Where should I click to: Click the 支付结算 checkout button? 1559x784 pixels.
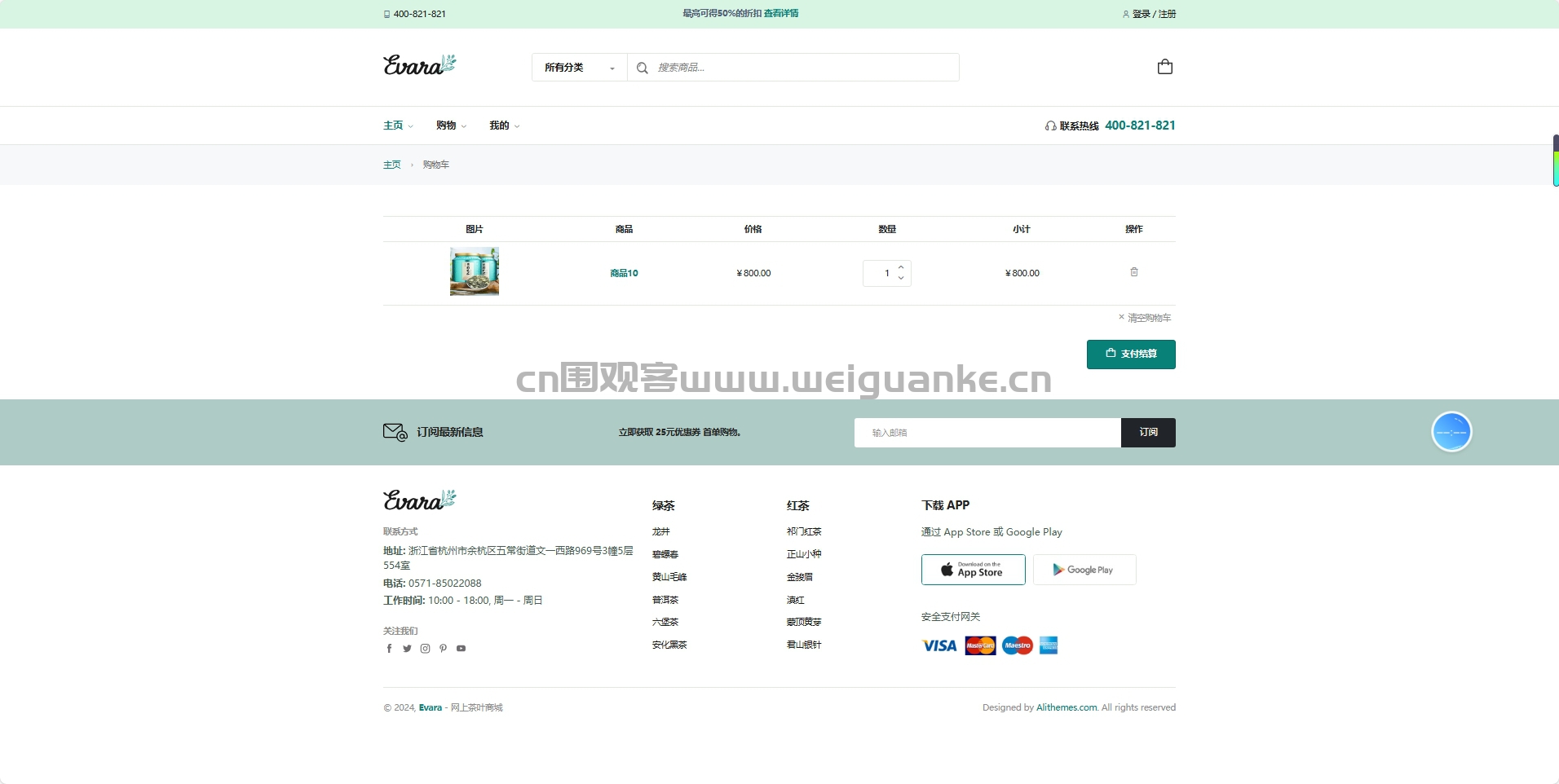[x=1131, y=355]
